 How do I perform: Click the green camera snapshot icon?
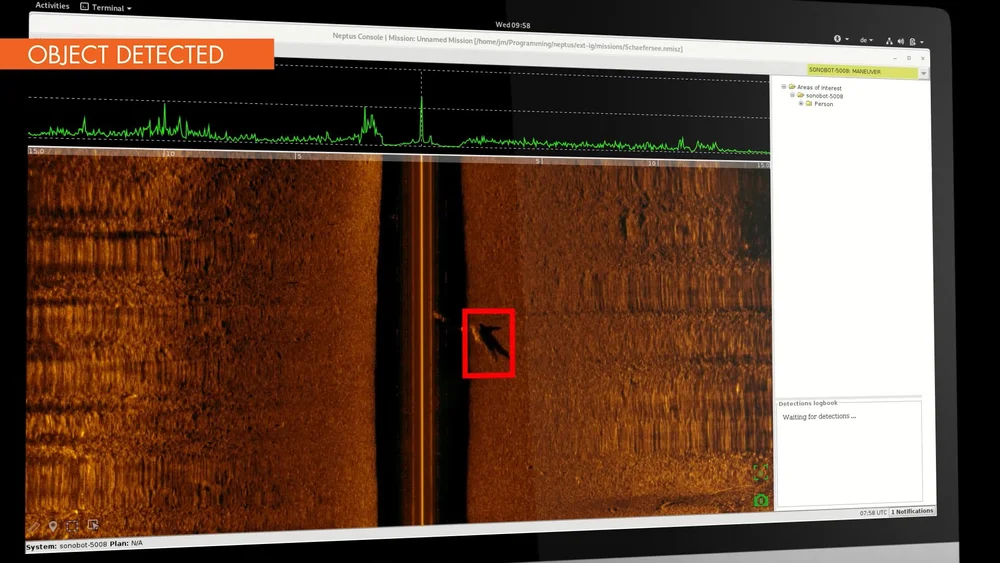click(x=760, y=501)
